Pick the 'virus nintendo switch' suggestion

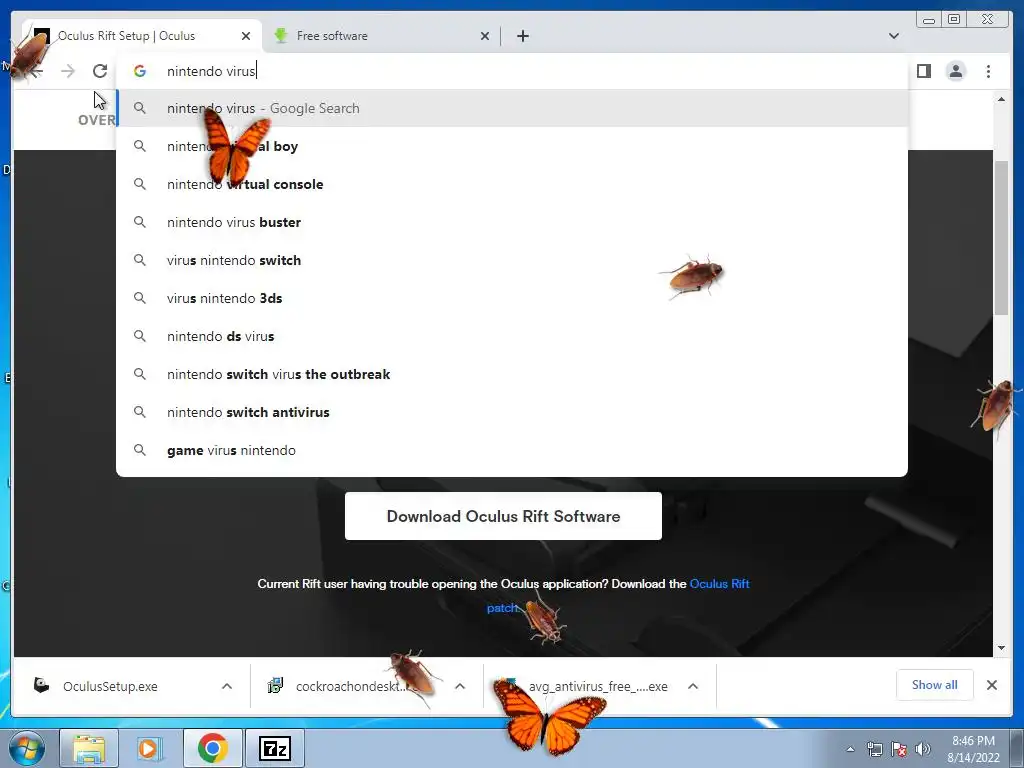pyautogui.click(x=512, y=260)
